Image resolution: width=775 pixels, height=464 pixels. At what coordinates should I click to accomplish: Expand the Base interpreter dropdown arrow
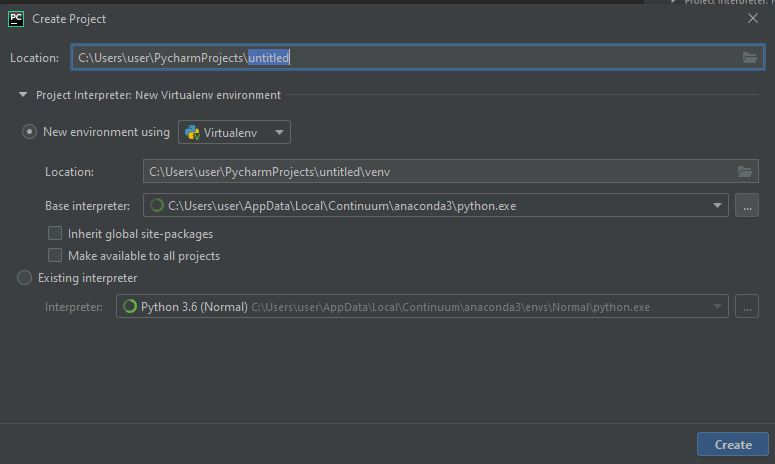click(x=717, y=206)
